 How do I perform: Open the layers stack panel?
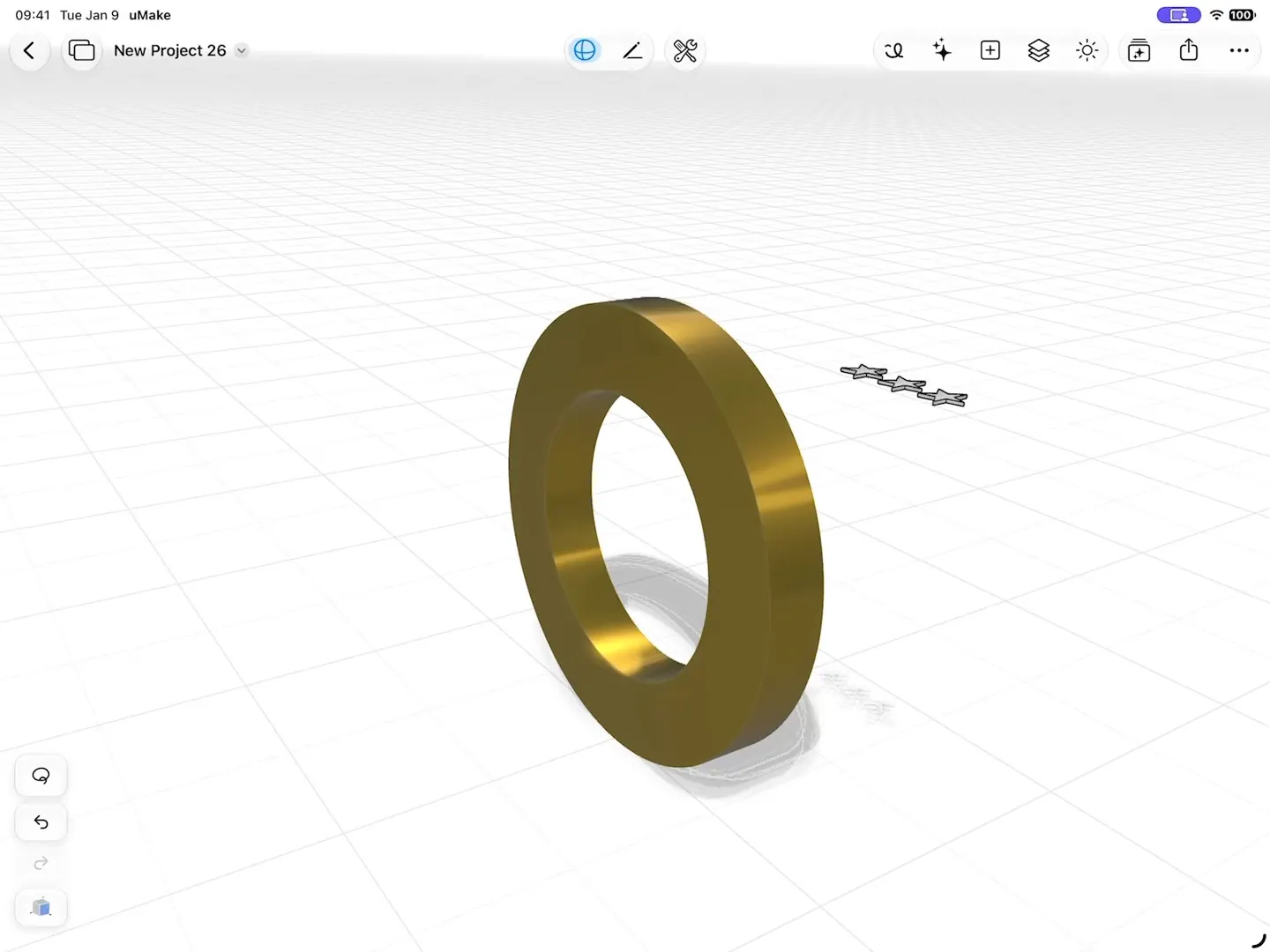[x=1039, y=50]
